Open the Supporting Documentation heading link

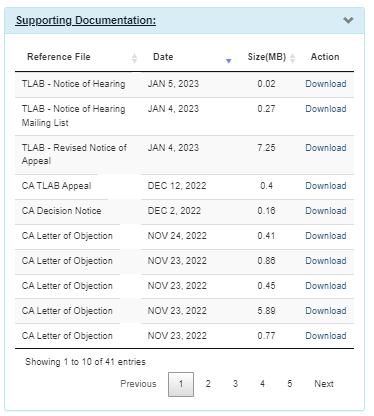[x=86, y=20]
